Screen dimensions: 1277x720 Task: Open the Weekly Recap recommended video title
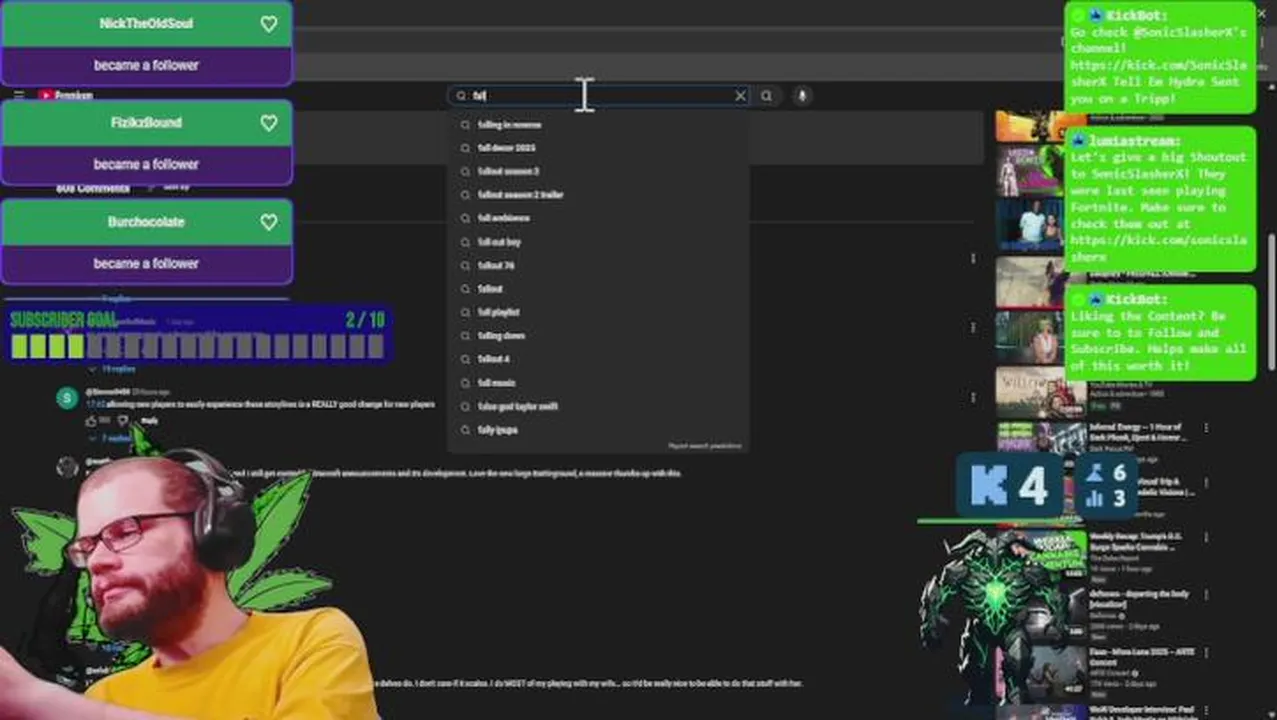pos(1137,542)
